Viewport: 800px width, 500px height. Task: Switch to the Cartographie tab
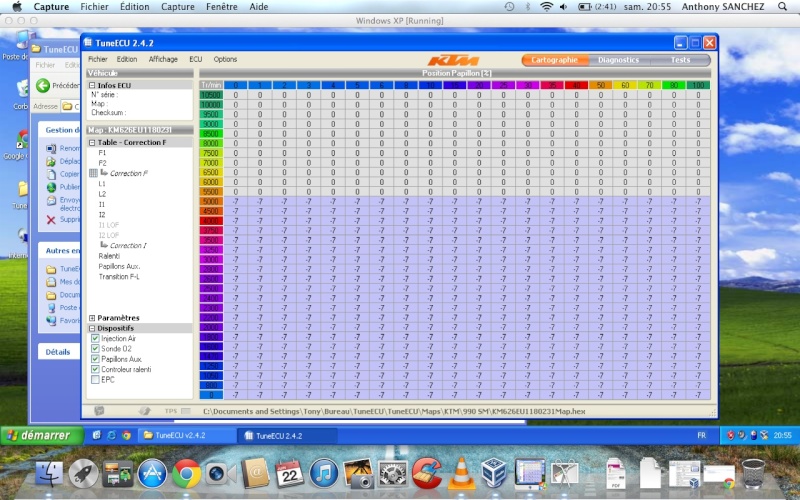pos(554,60)
